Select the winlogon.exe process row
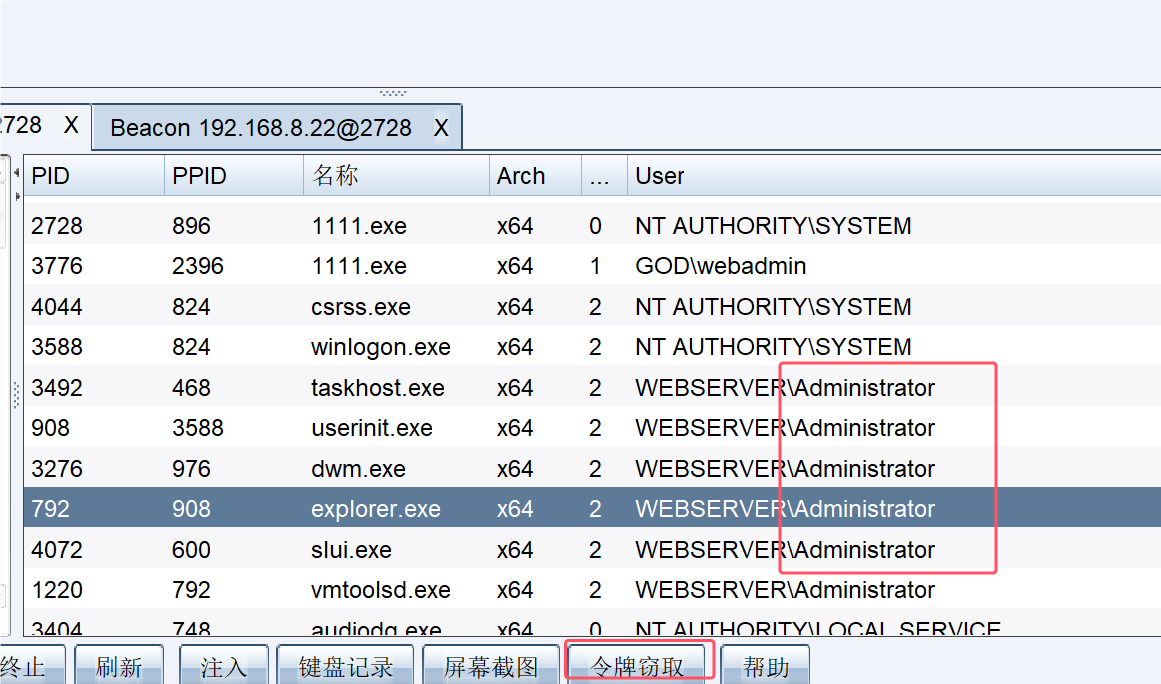 380,347
